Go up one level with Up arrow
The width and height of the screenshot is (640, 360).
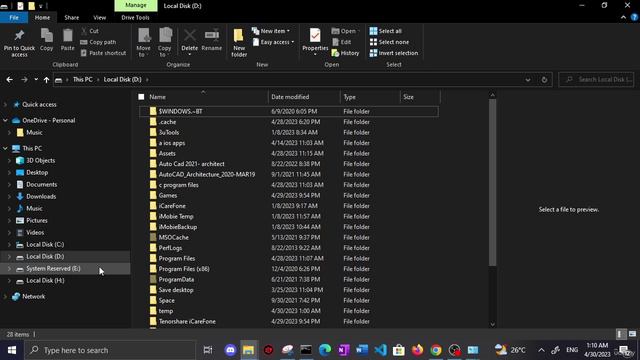47,80
